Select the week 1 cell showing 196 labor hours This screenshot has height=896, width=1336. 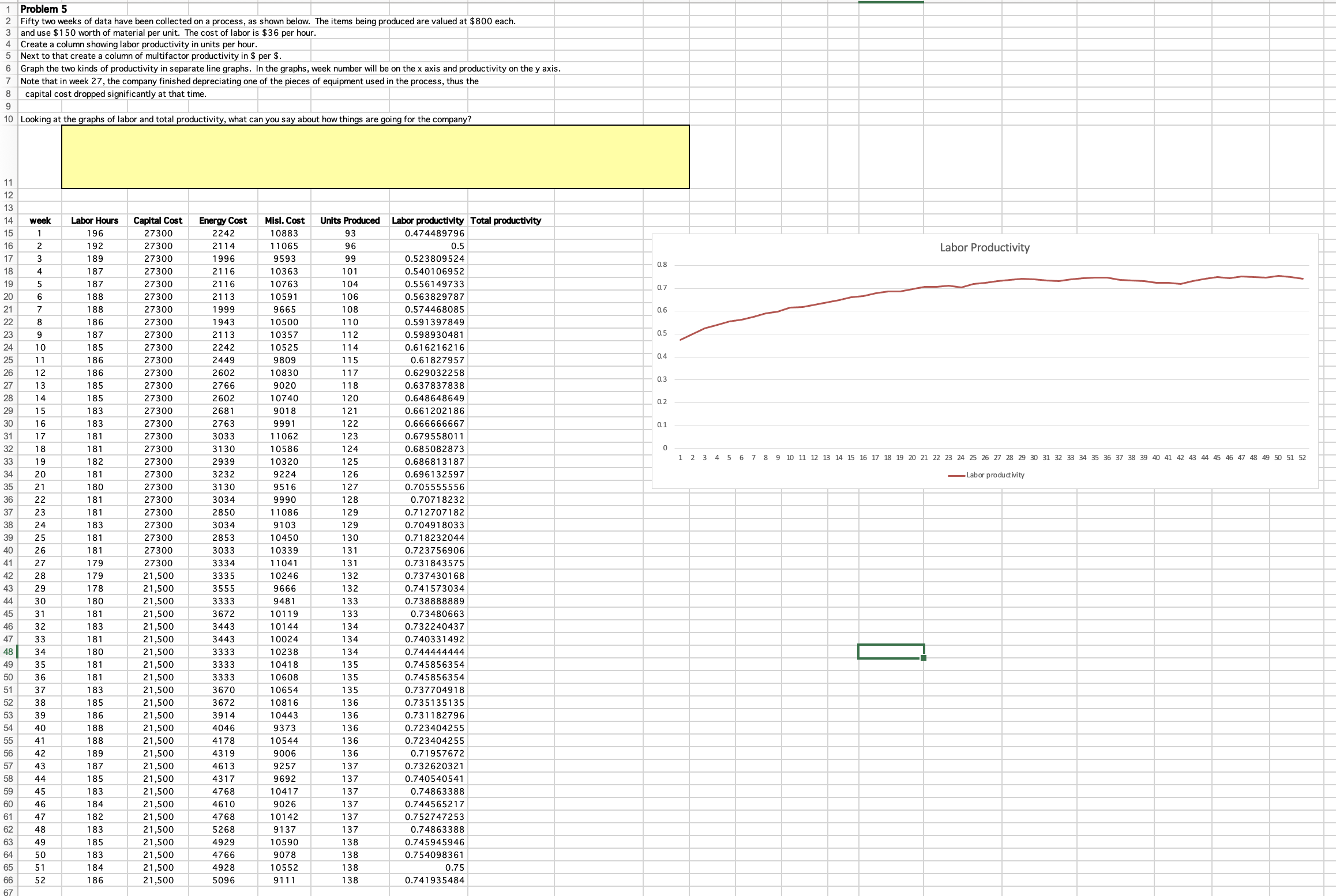tap(95, 233)
